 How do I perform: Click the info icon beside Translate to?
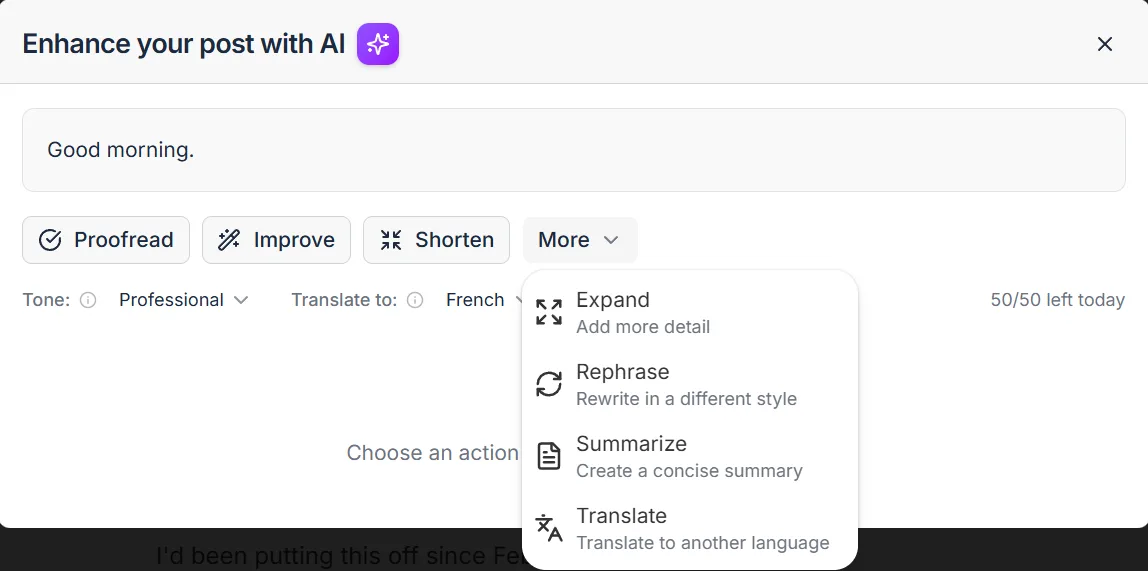pos(415,300)
